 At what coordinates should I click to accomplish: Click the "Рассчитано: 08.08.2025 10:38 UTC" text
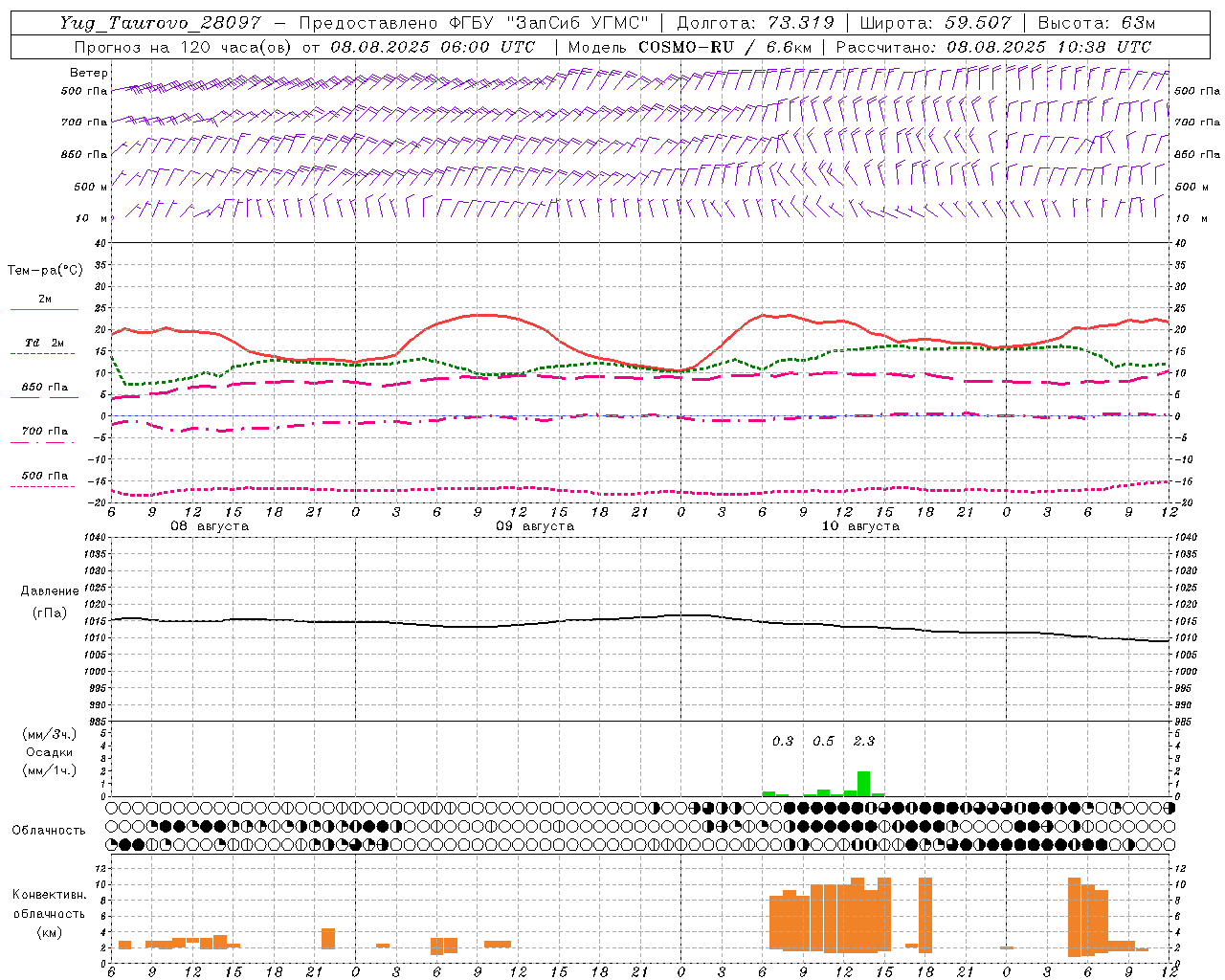(993, 47)
